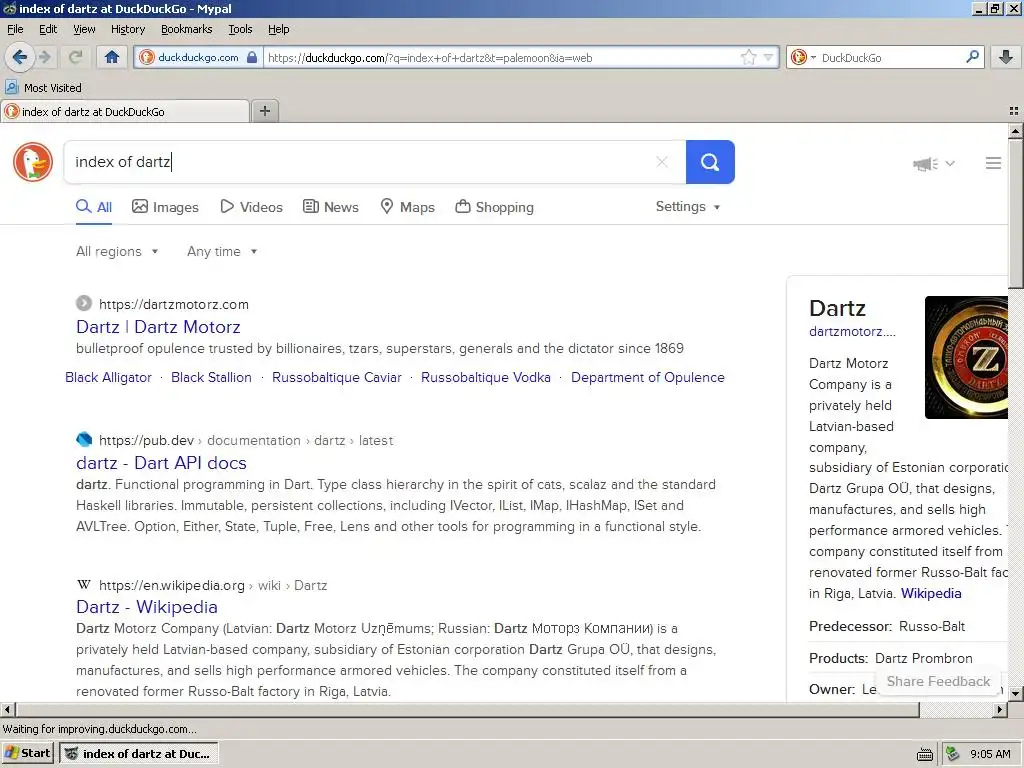This screenshot has height=768, width=1024.
Task: Click the dartzmotorz.com result favicon
Action: click(x=84, y=303)
